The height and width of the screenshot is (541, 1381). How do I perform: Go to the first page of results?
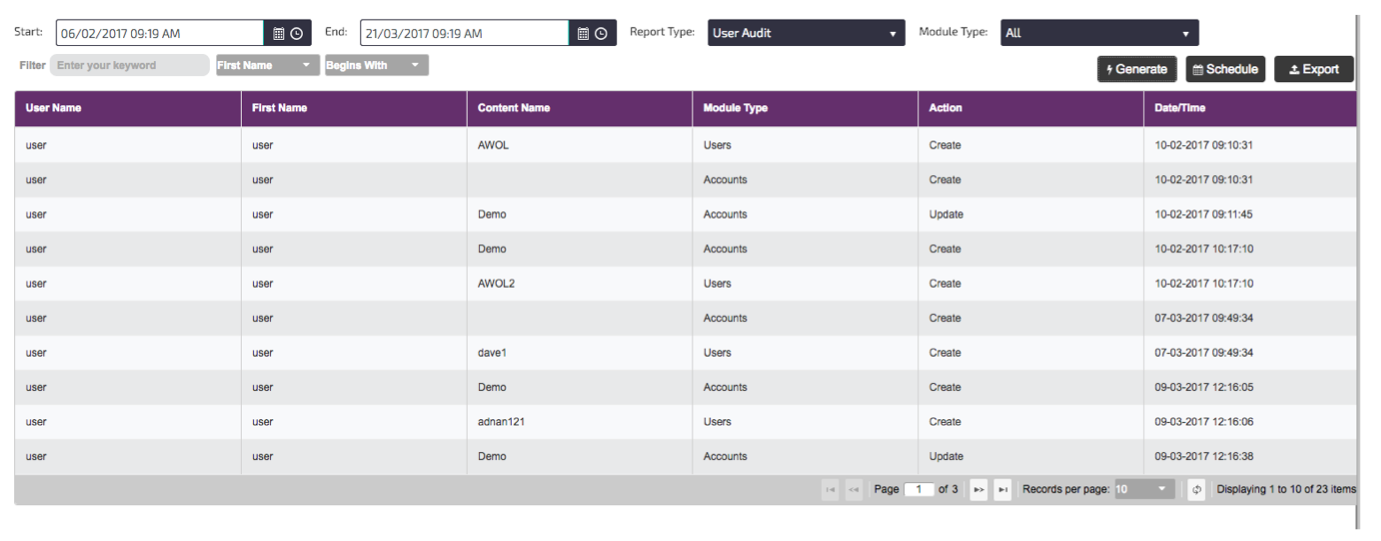pos(830,490)
